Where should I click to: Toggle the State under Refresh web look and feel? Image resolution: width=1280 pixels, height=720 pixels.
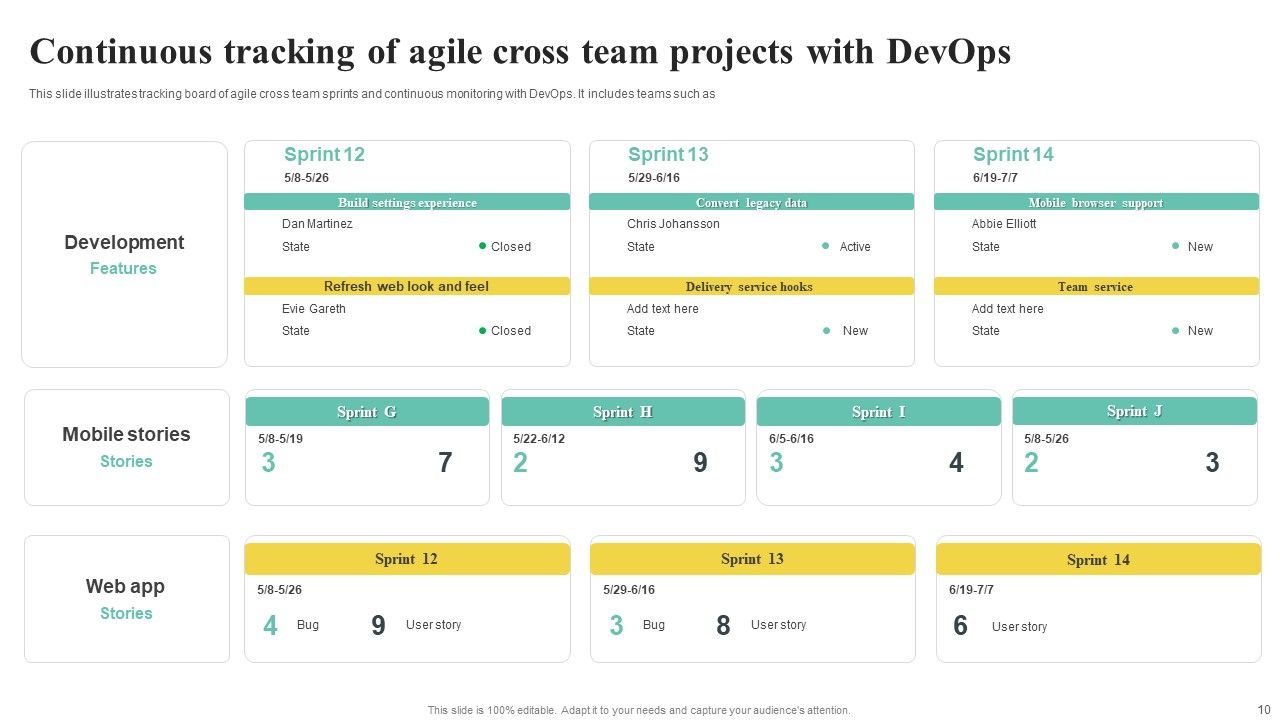296,330
